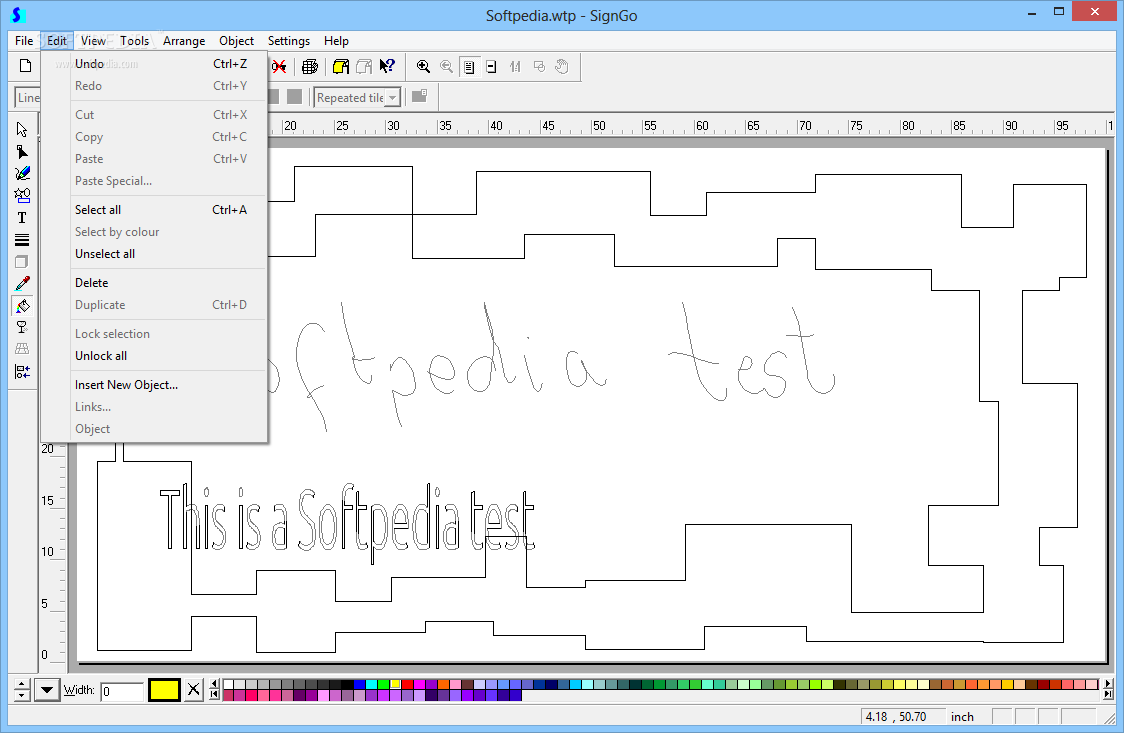Choose Unlock all menu entry
Image resolution: width=1124 pixels, height=733 pixels.
[154, 356]
